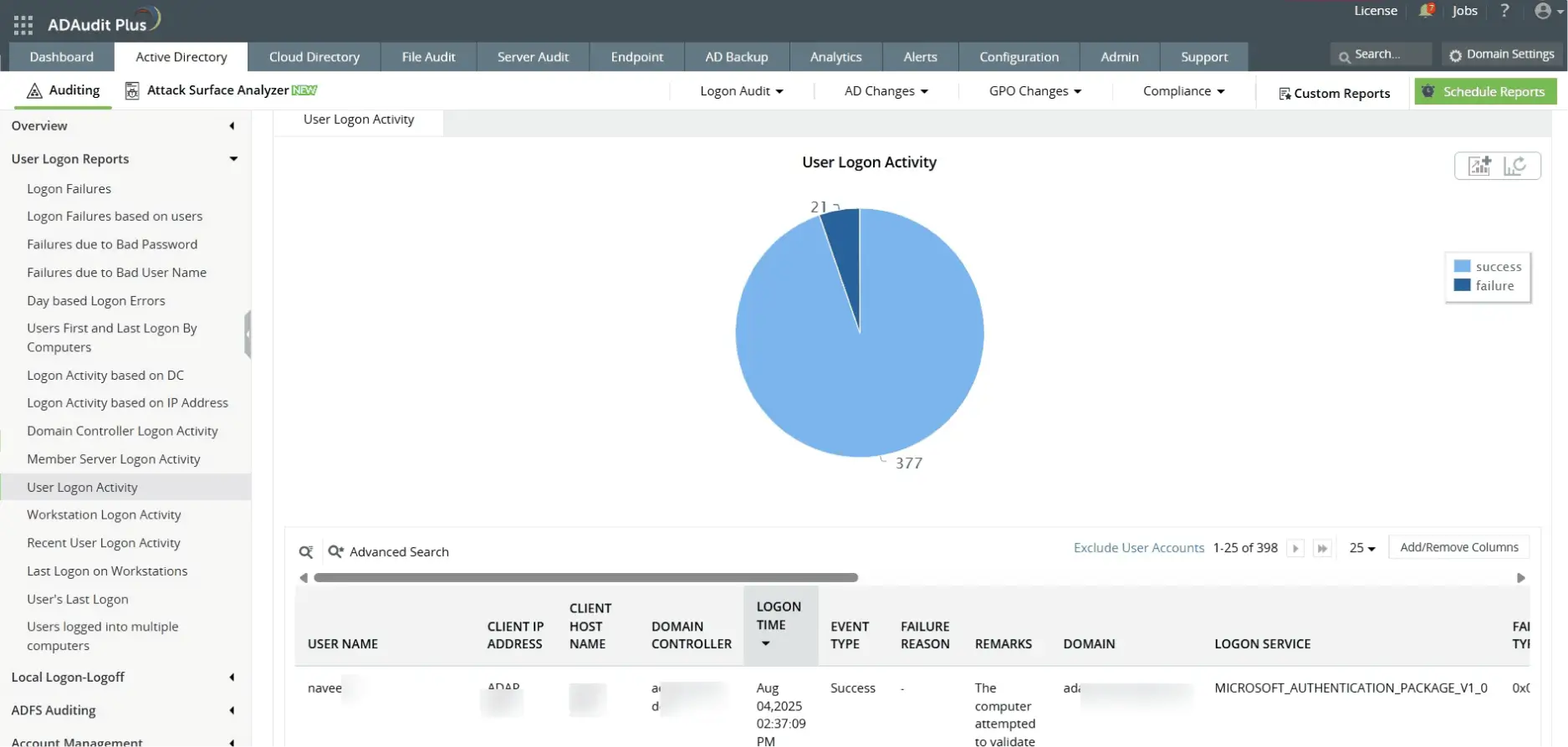The image size is (1568, 747).
Task: Switch to the AD Backup tab
Action: (x=737, y=57)
